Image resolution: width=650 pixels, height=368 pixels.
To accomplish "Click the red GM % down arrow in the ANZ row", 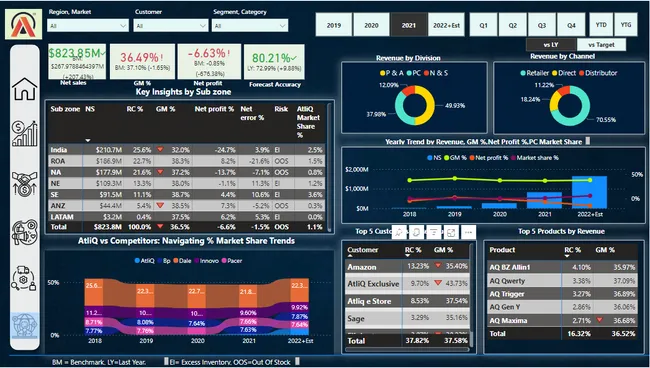I will point(160,205).
